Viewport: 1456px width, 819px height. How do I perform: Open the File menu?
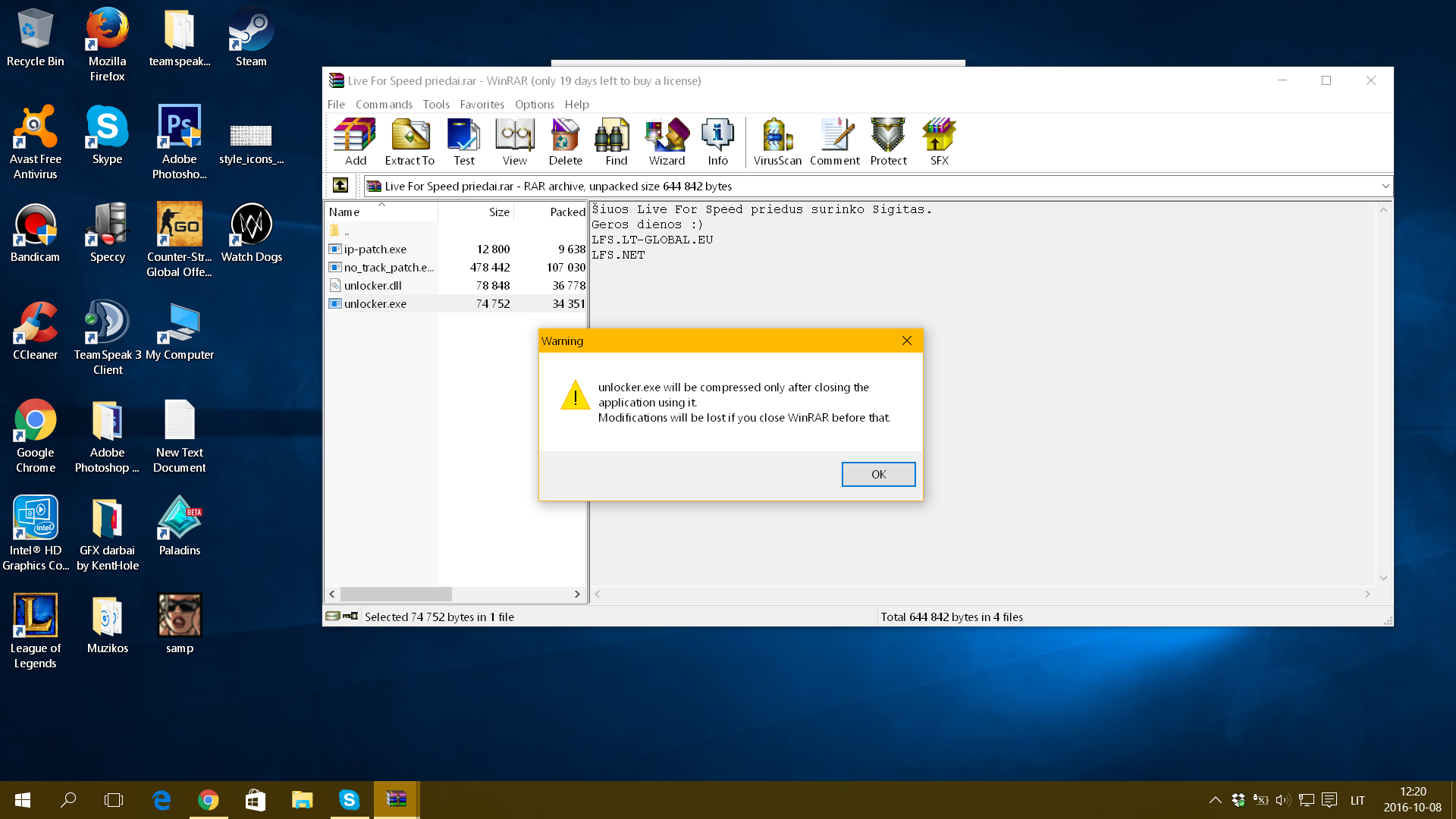pos(336,104)
